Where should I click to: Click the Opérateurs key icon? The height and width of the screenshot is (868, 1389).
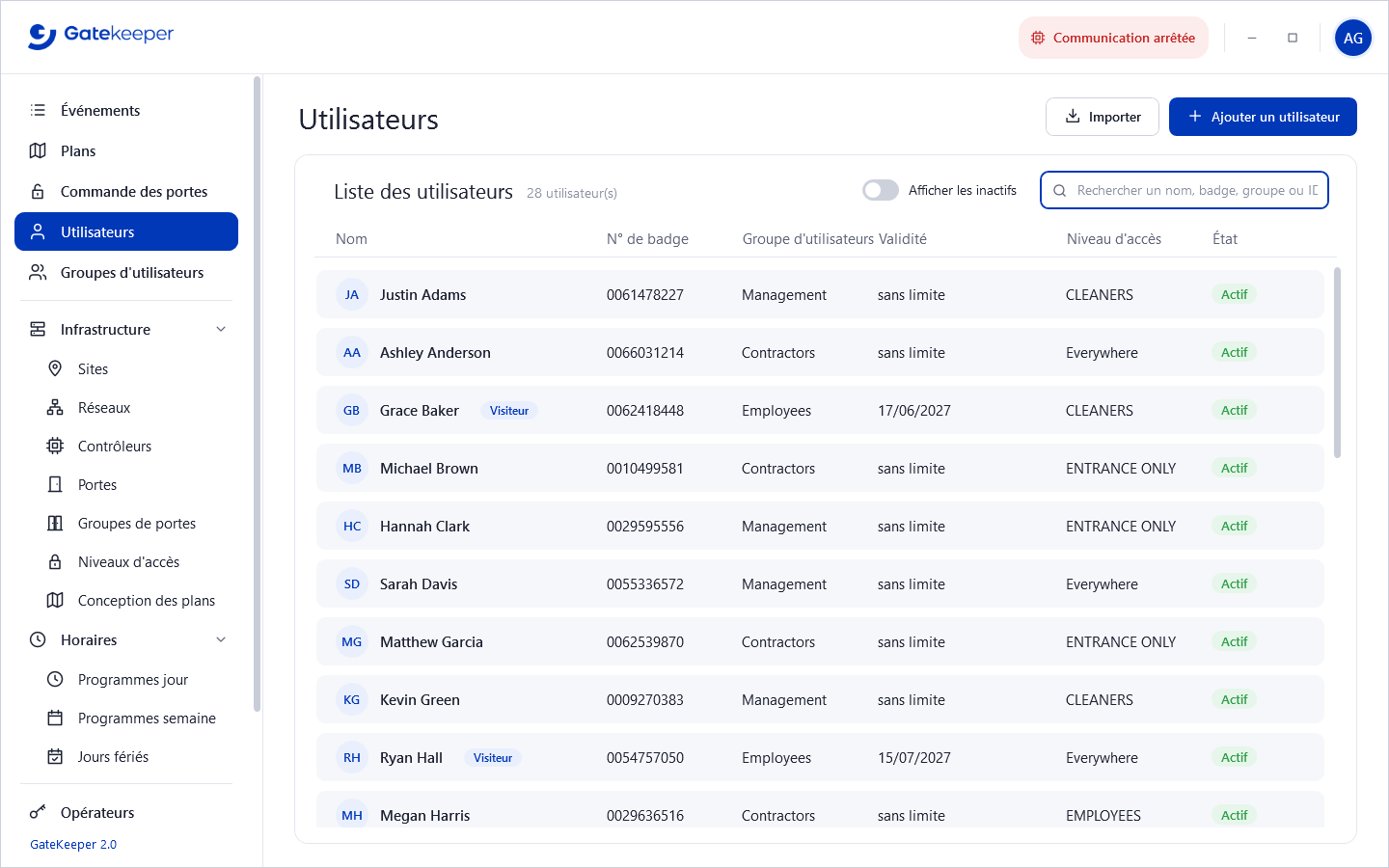(x=38, y=812)
